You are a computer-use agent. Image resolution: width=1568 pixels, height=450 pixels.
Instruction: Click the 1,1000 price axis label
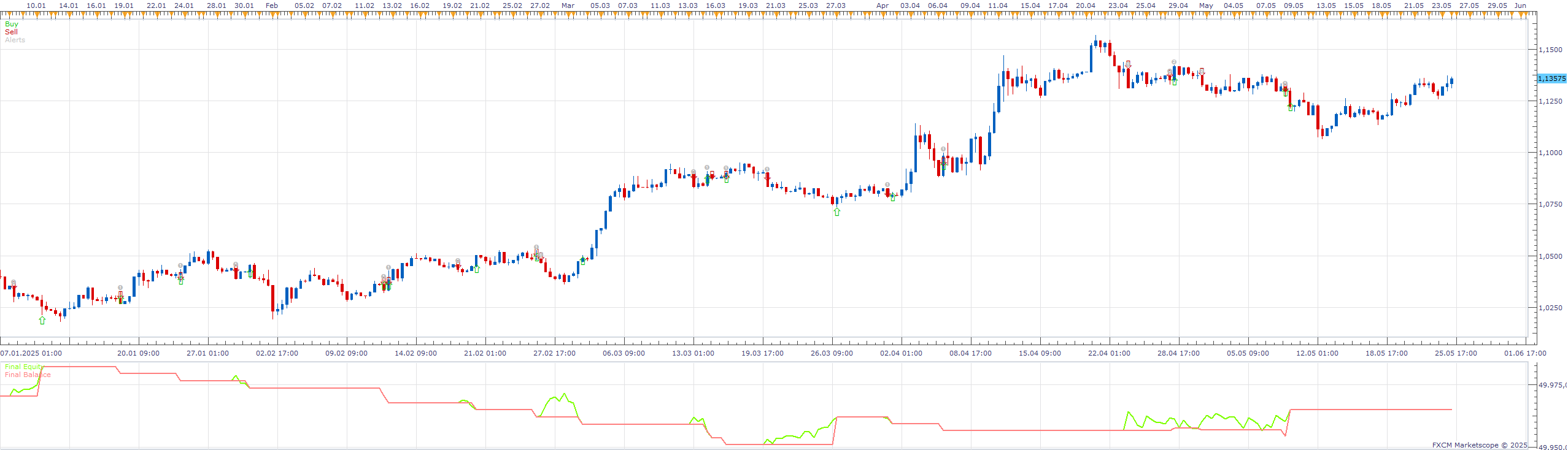point(1551,153)
